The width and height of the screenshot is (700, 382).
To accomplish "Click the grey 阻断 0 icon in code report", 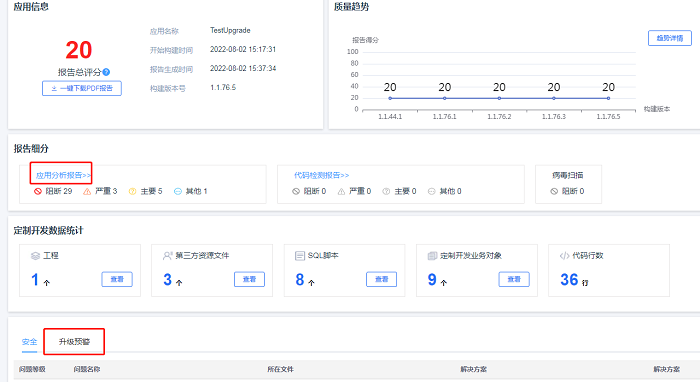I will [296, 191].
